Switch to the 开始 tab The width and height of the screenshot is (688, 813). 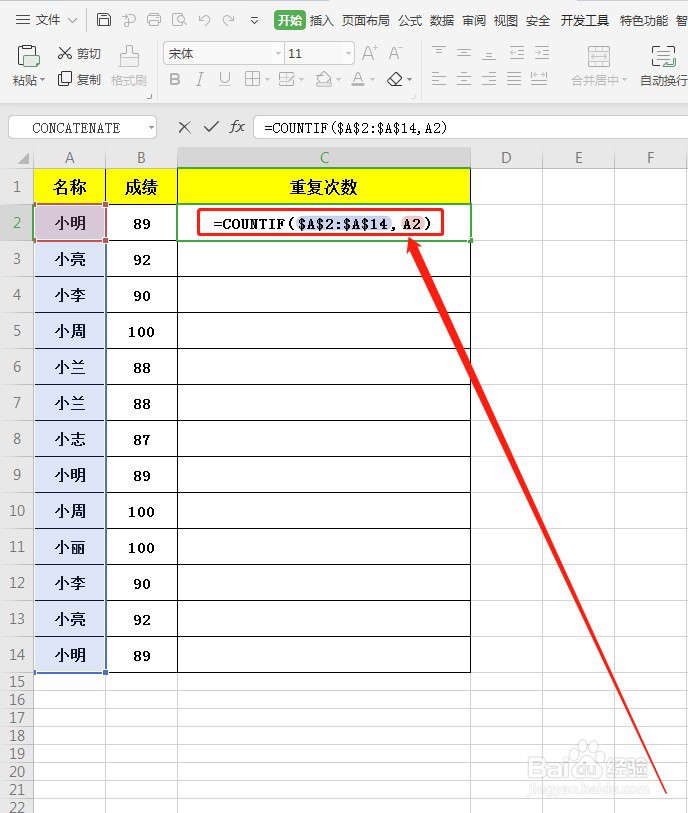(289, 20)
